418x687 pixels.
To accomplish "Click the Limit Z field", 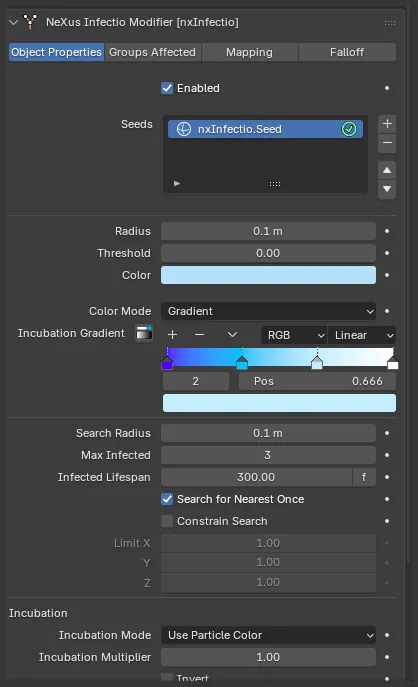I will [268, 582].
